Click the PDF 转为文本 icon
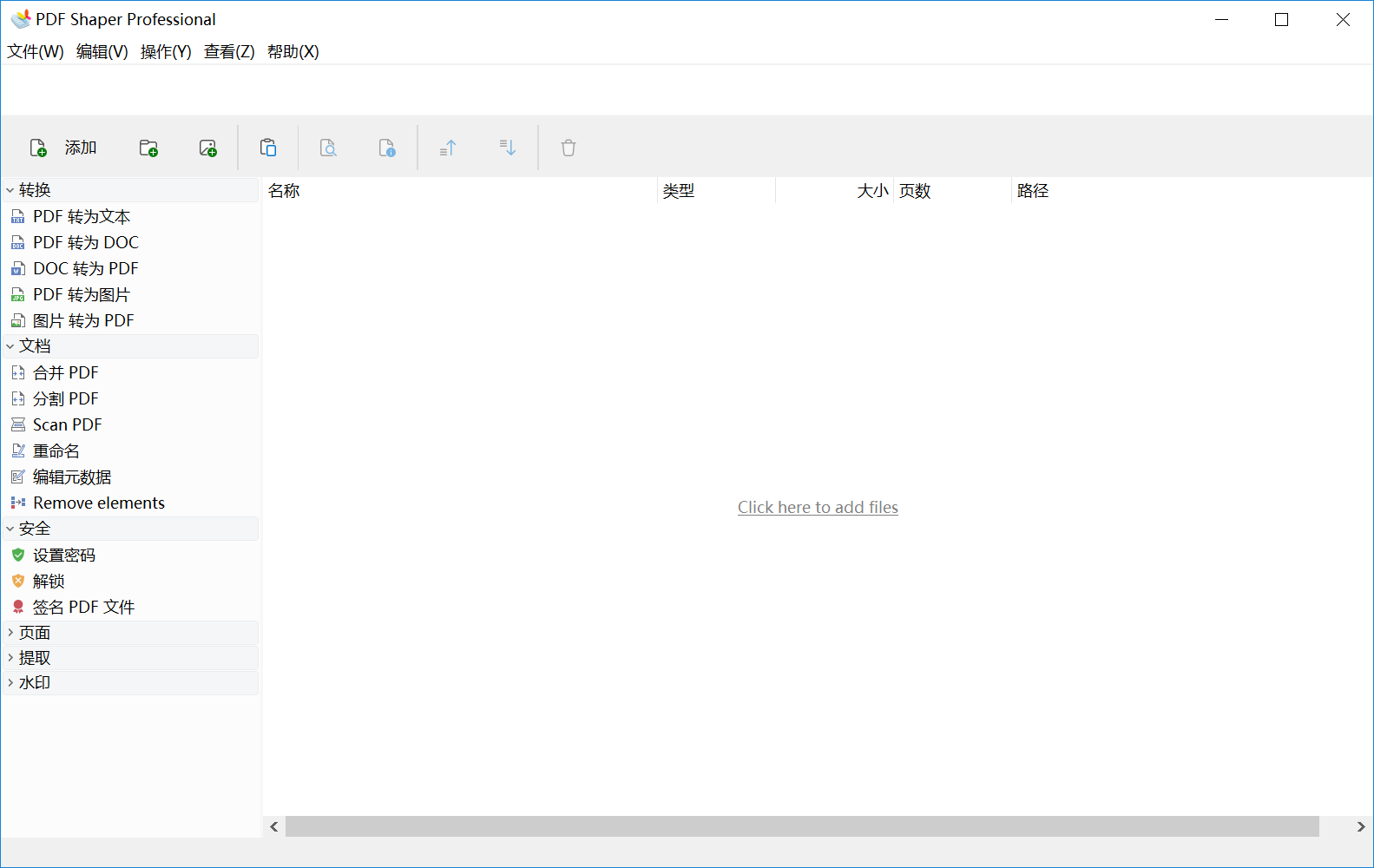 tap(18, 216)
